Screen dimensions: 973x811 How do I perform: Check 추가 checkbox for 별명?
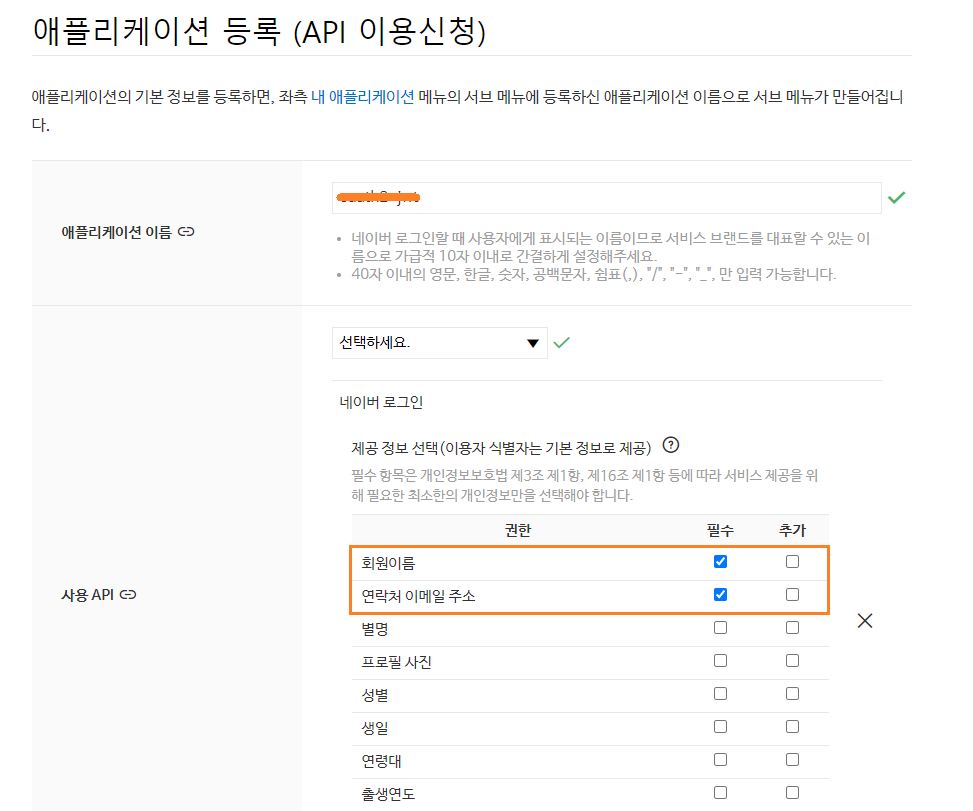(792, 627)
